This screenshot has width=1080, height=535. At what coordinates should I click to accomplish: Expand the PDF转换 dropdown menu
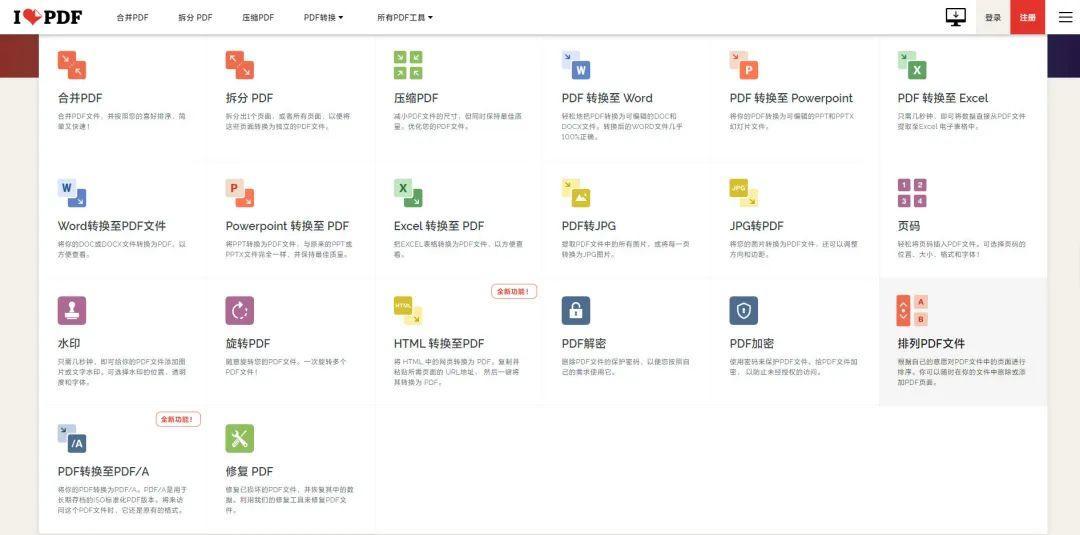click(x=323, y=17)
